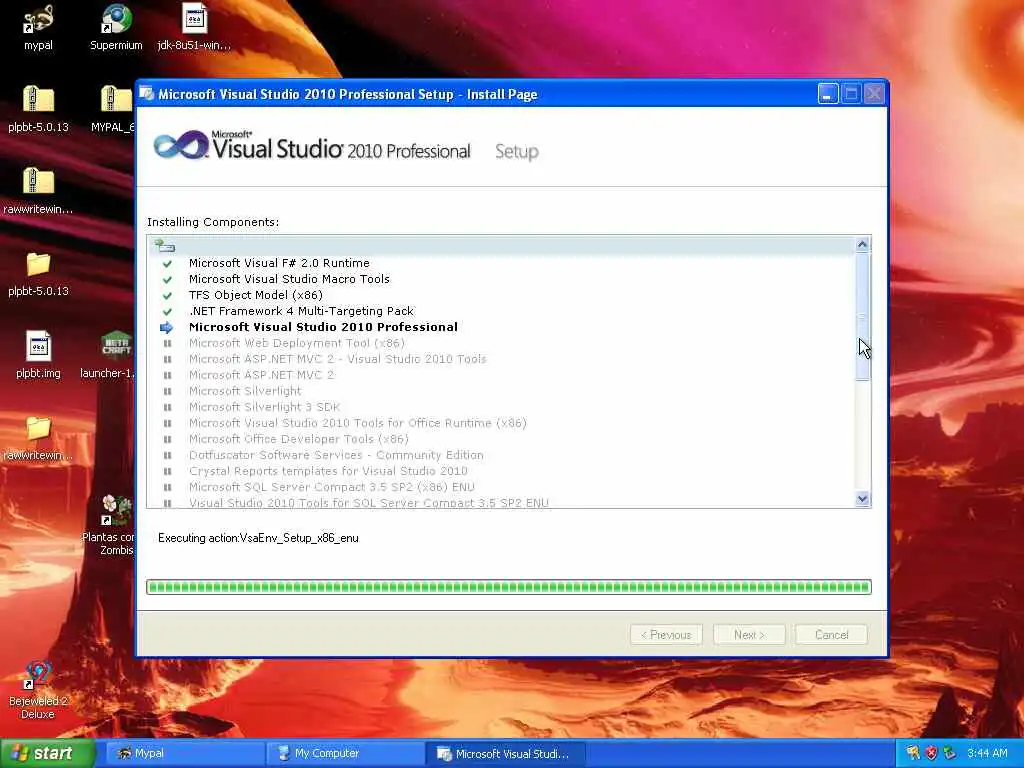
Task: Click the Executing action status text
Action: point(258,538)
